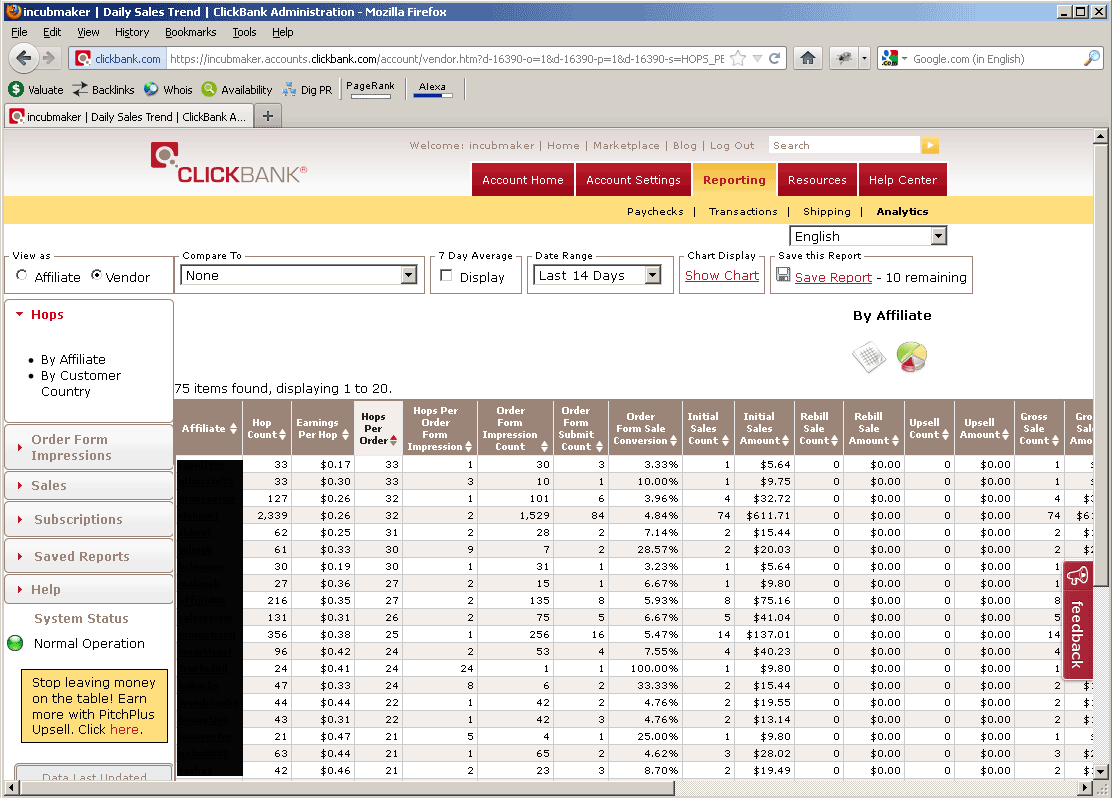Image resolution: width=1112 pixels, height=798 pixels.
Task: Click the Save Report floppy disk icon
Action: tap(784, 275)
